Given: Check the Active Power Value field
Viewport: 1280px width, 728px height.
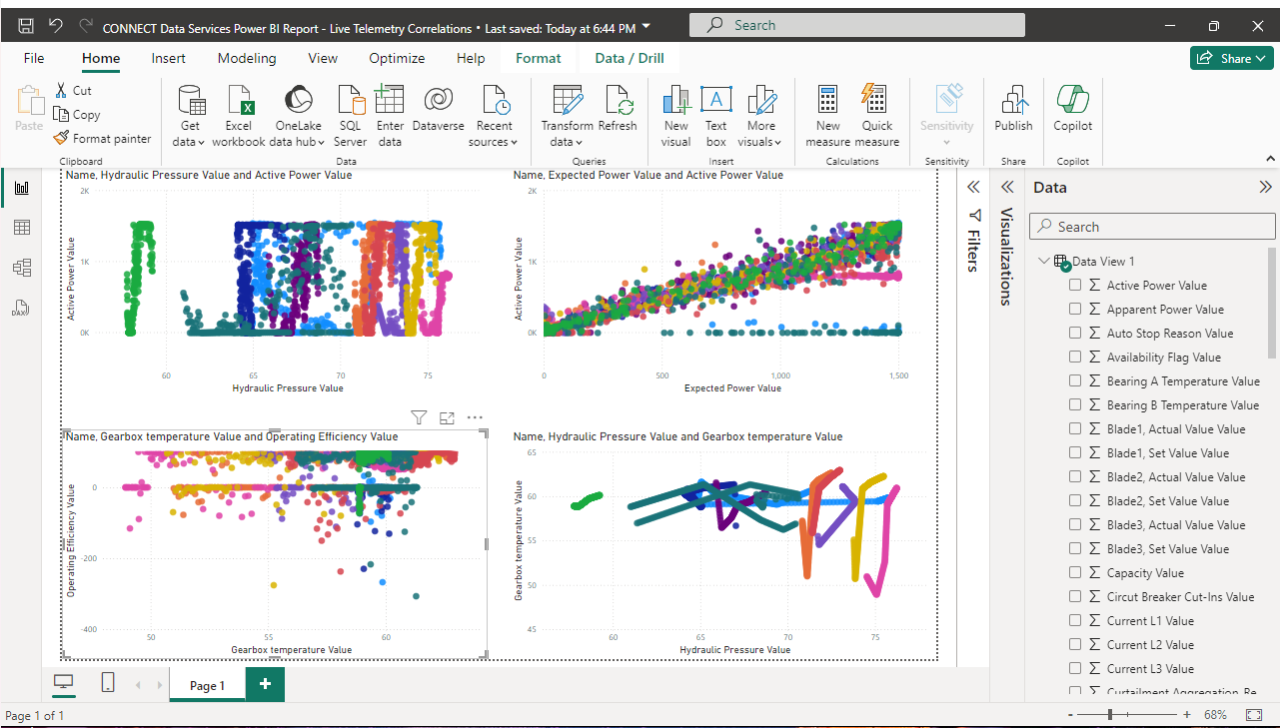Looking at the screenshot, I should pyautogui.click(x=1076, y=285).
